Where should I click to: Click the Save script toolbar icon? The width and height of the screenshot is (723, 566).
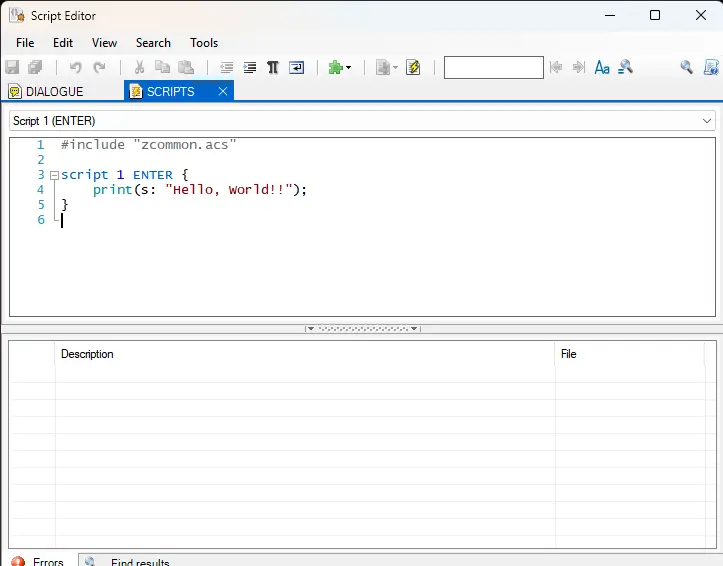coord(13,68)
